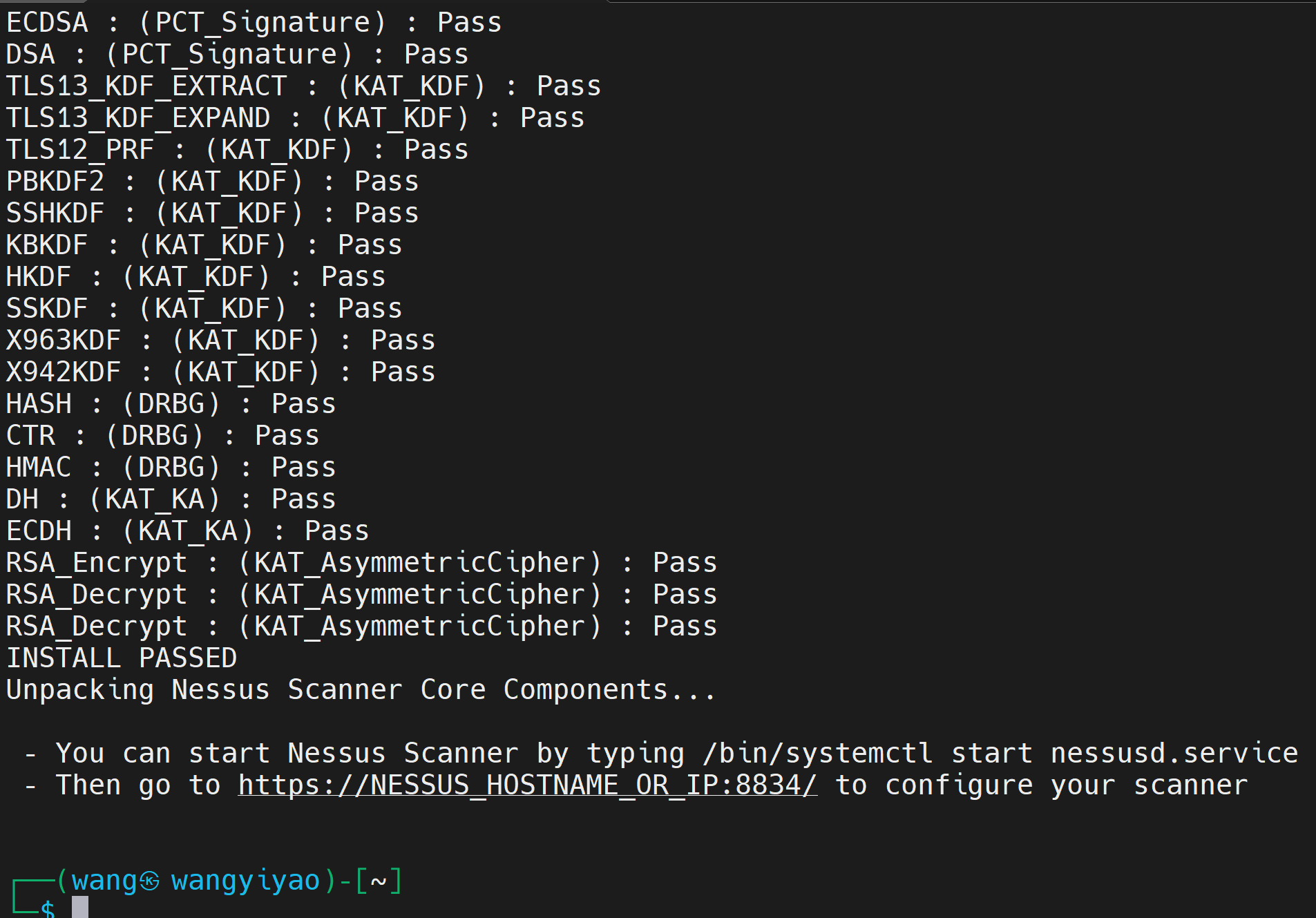Click the dollar sign prompt symbol
Screen dimensions: 1316x918
coord(48,908)
